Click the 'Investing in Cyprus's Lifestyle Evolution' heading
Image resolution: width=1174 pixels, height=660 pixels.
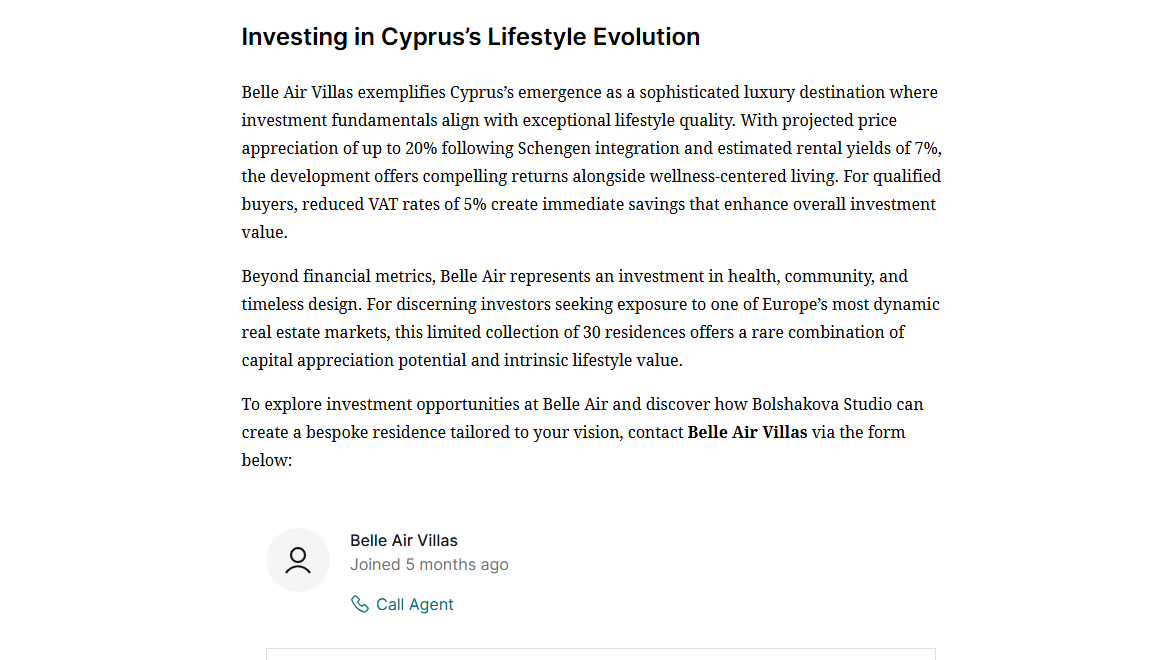tap(471, 37)
